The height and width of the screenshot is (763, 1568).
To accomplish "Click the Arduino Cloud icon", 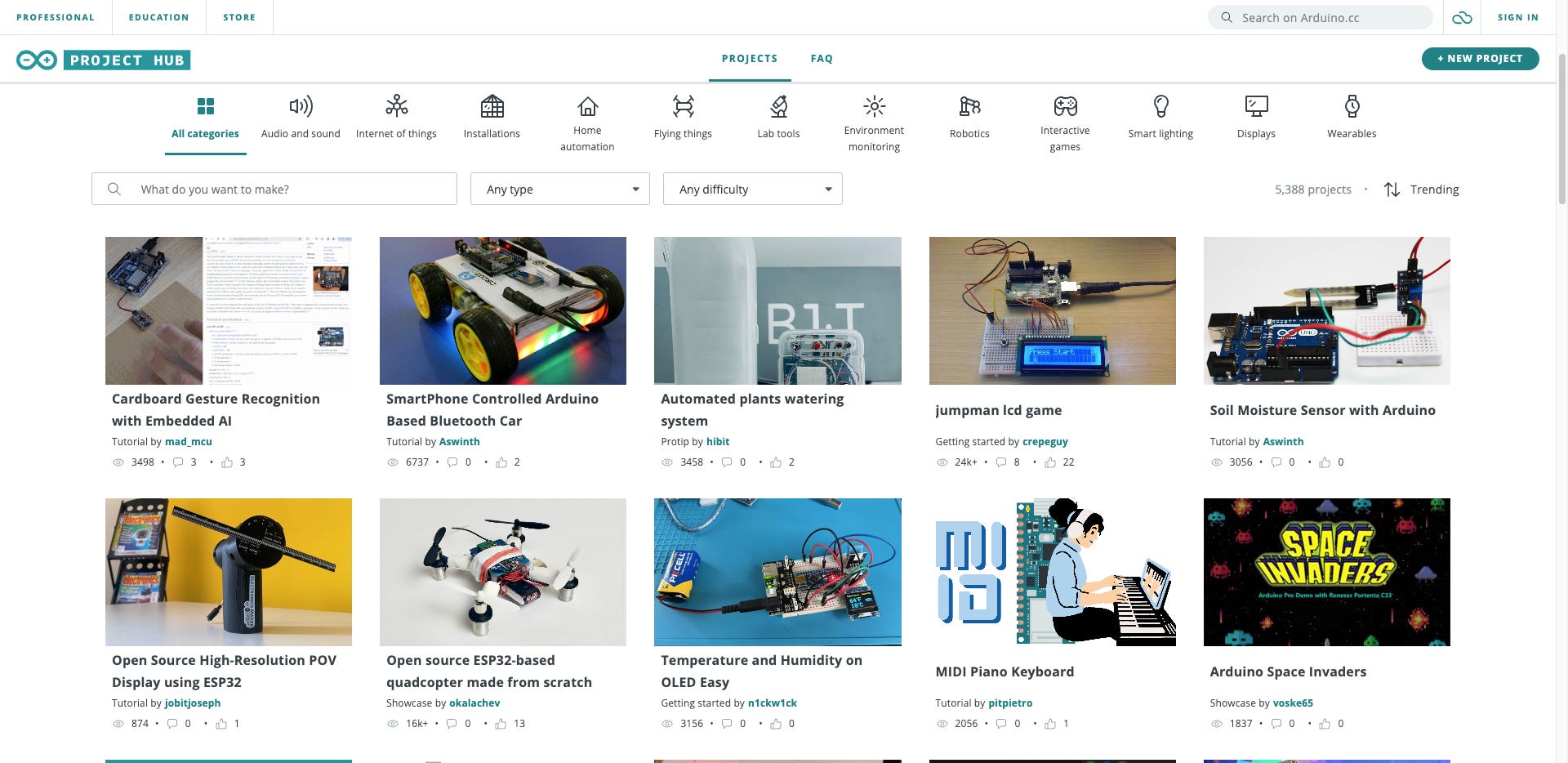I will click(1462, 17).
